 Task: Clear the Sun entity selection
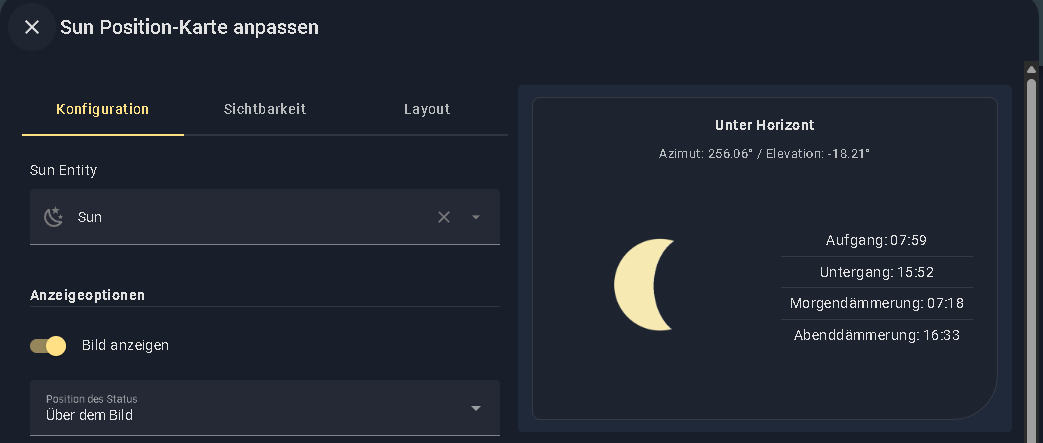[444, 217]
